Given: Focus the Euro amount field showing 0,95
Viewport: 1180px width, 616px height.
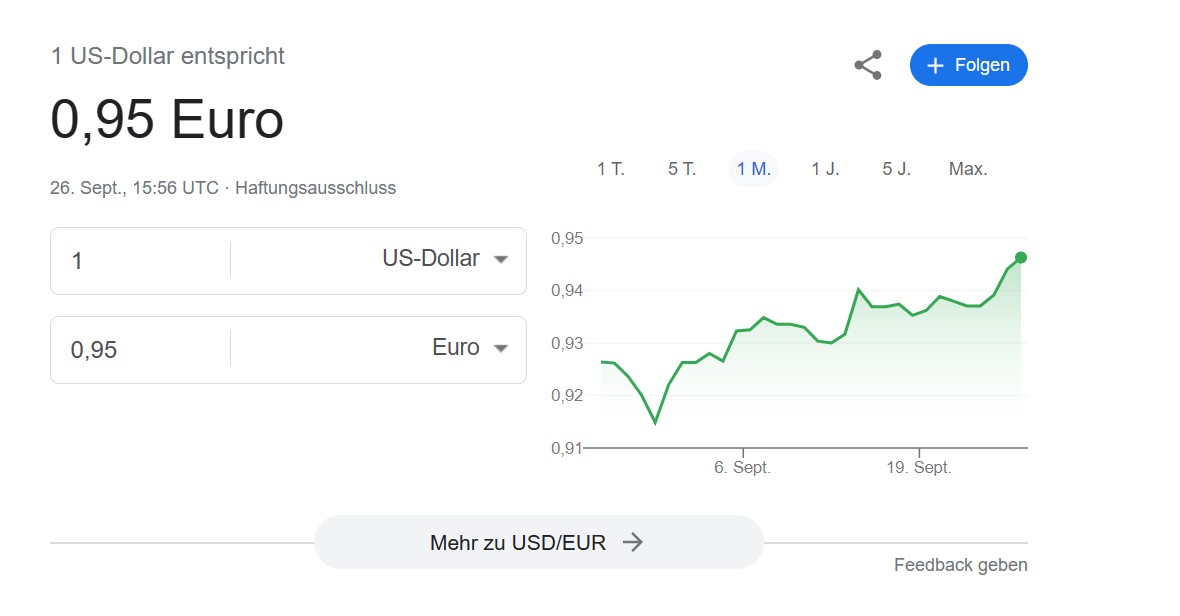Looking at the screenshot, I should coord(140,350).
